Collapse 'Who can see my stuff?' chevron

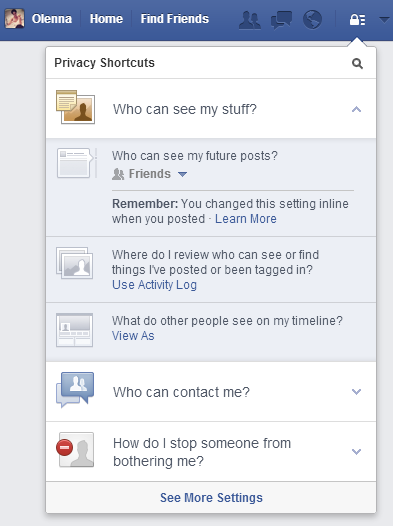click(x=356, y=109)
